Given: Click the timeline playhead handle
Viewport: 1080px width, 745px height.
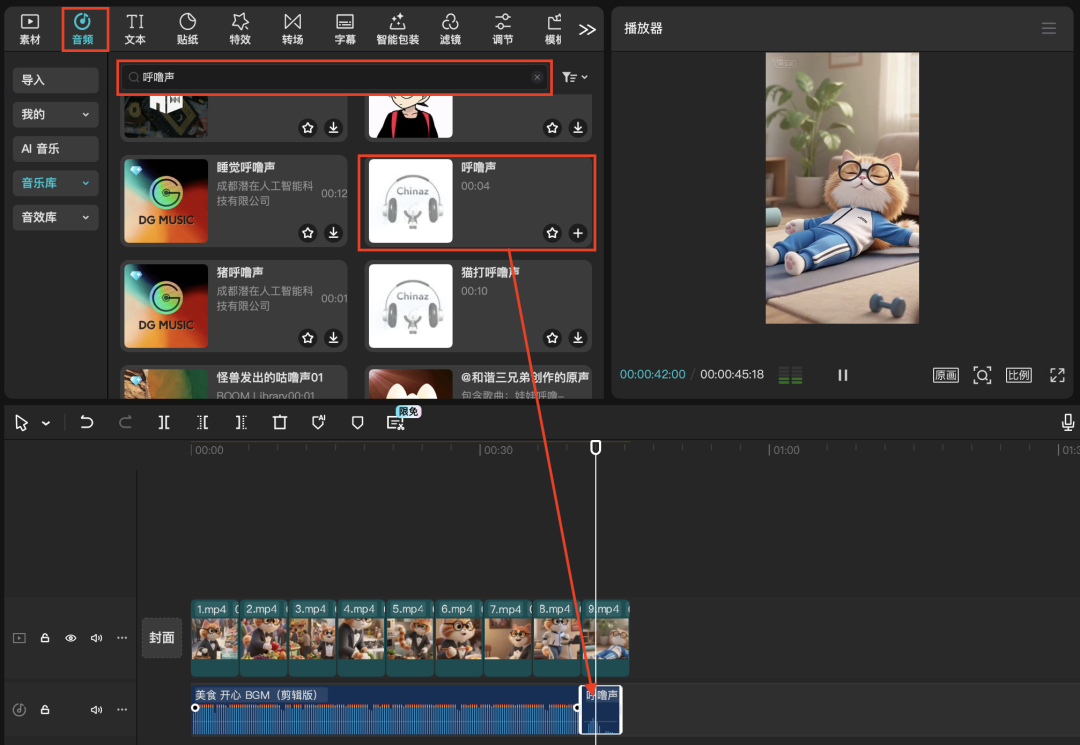Looking at the screenshot, I should click(x=596, y=448).
